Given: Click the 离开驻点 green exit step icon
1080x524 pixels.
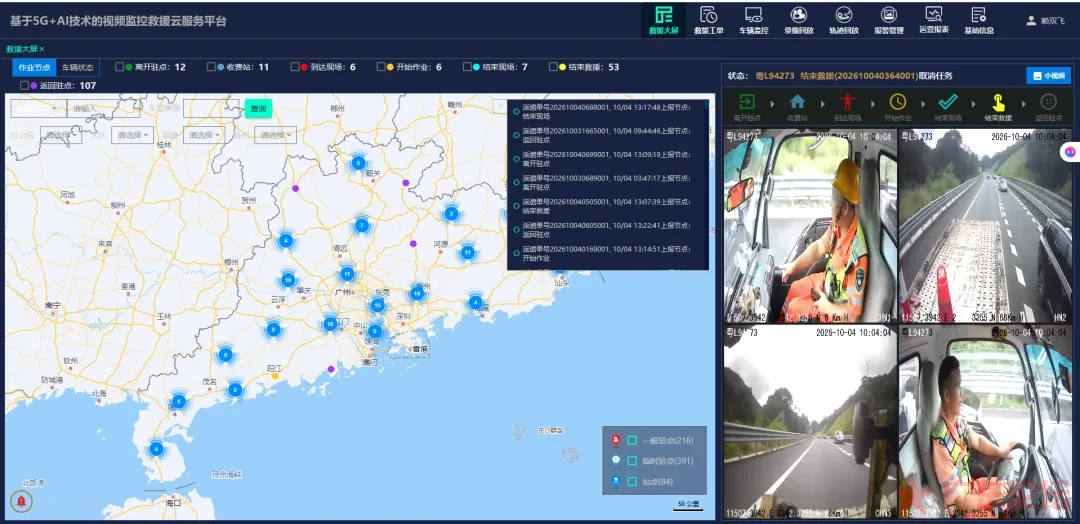Looking at the screenshot, I should [747, 102].
